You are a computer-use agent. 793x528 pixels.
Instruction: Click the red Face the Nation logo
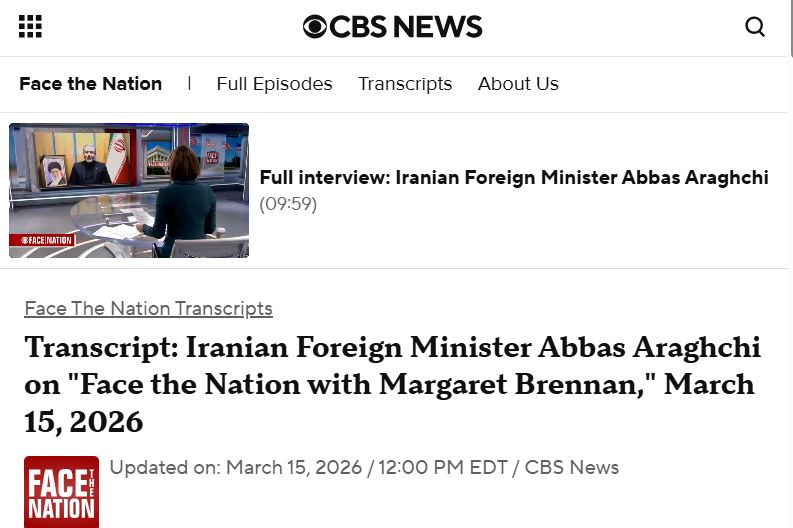click(x=61, y=491)
